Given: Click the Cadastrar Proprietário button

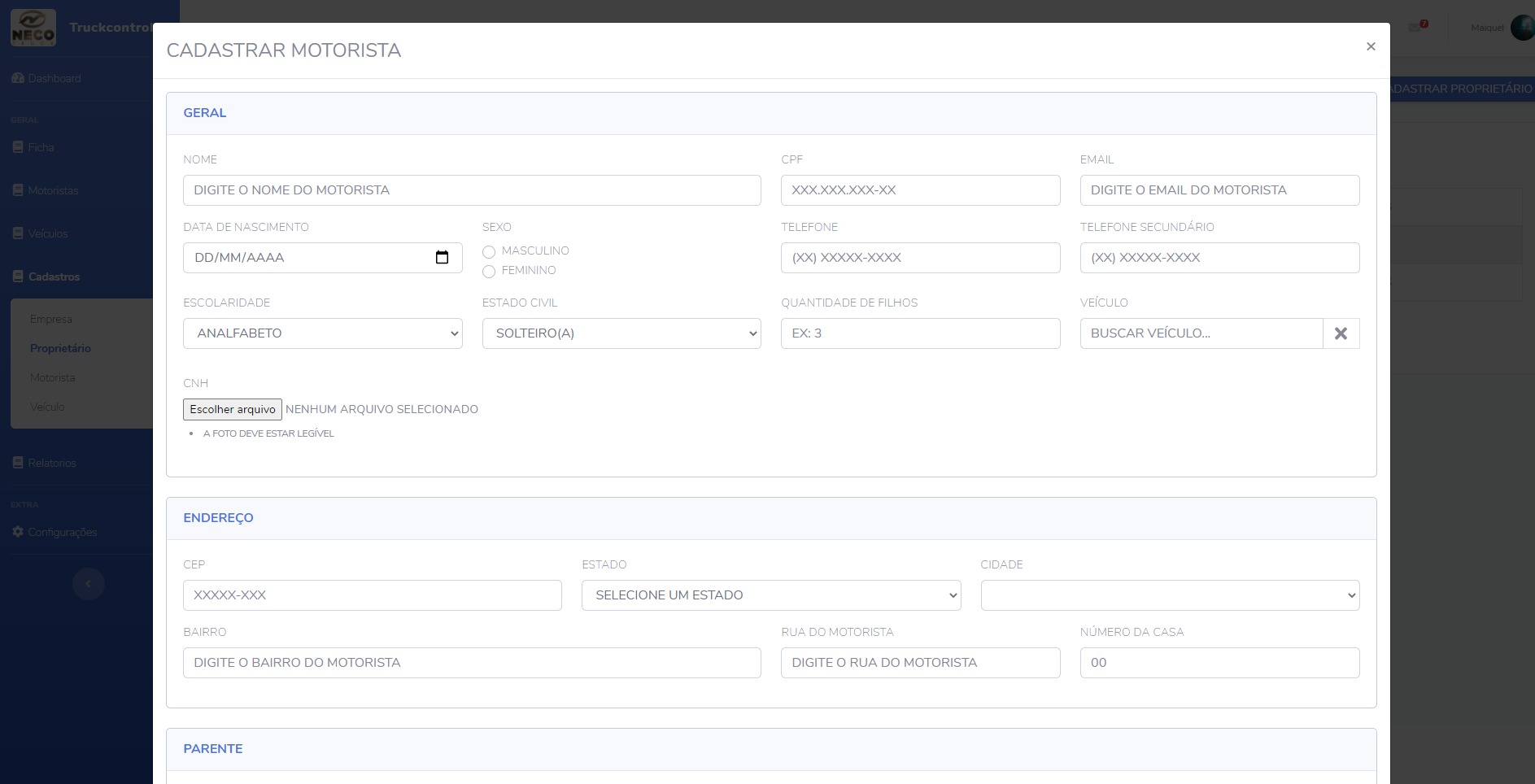Looking at the screenshot, I should click(1461, 89).
